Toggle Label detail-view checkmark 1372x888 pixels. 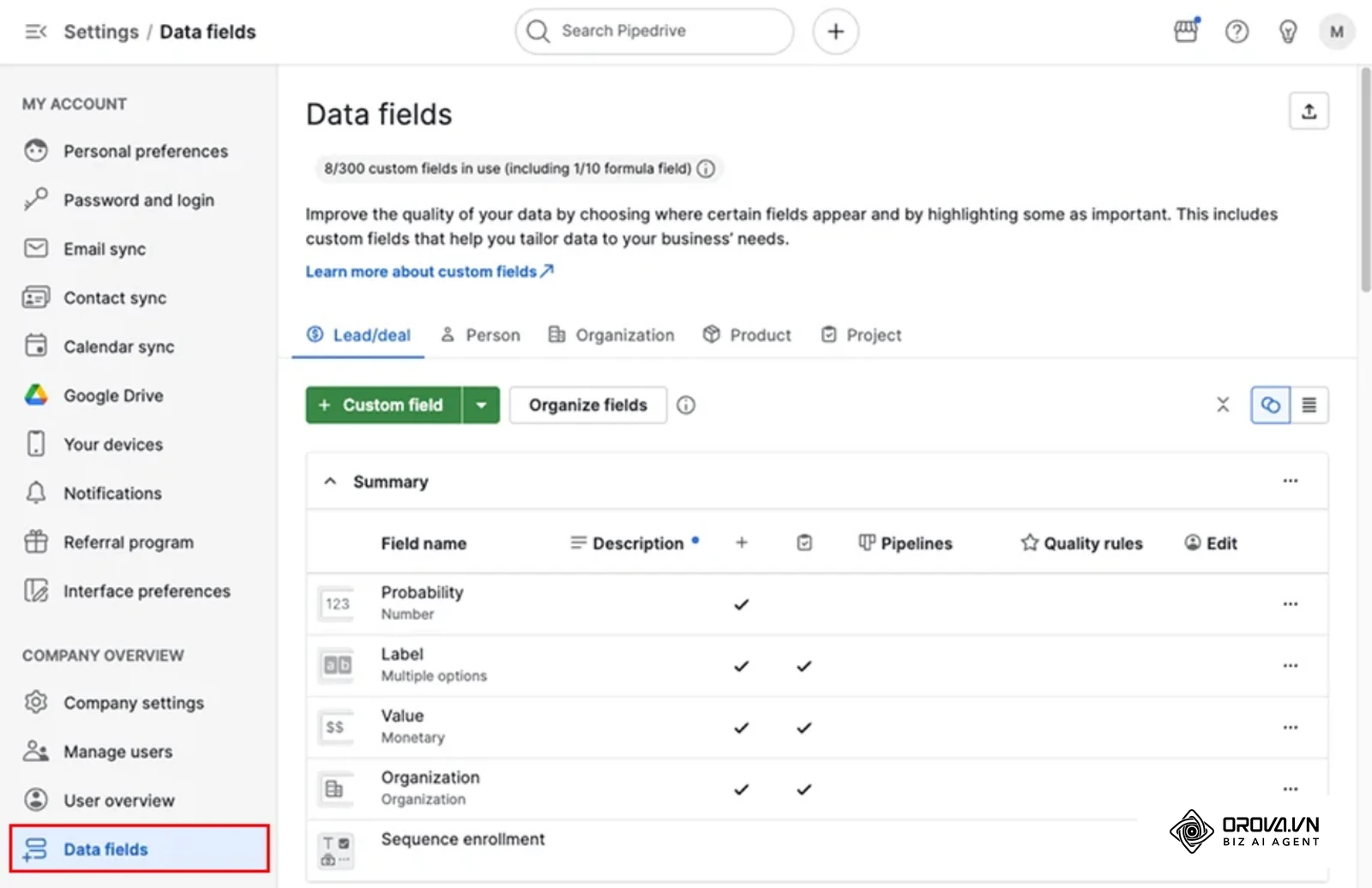point(803,666)
